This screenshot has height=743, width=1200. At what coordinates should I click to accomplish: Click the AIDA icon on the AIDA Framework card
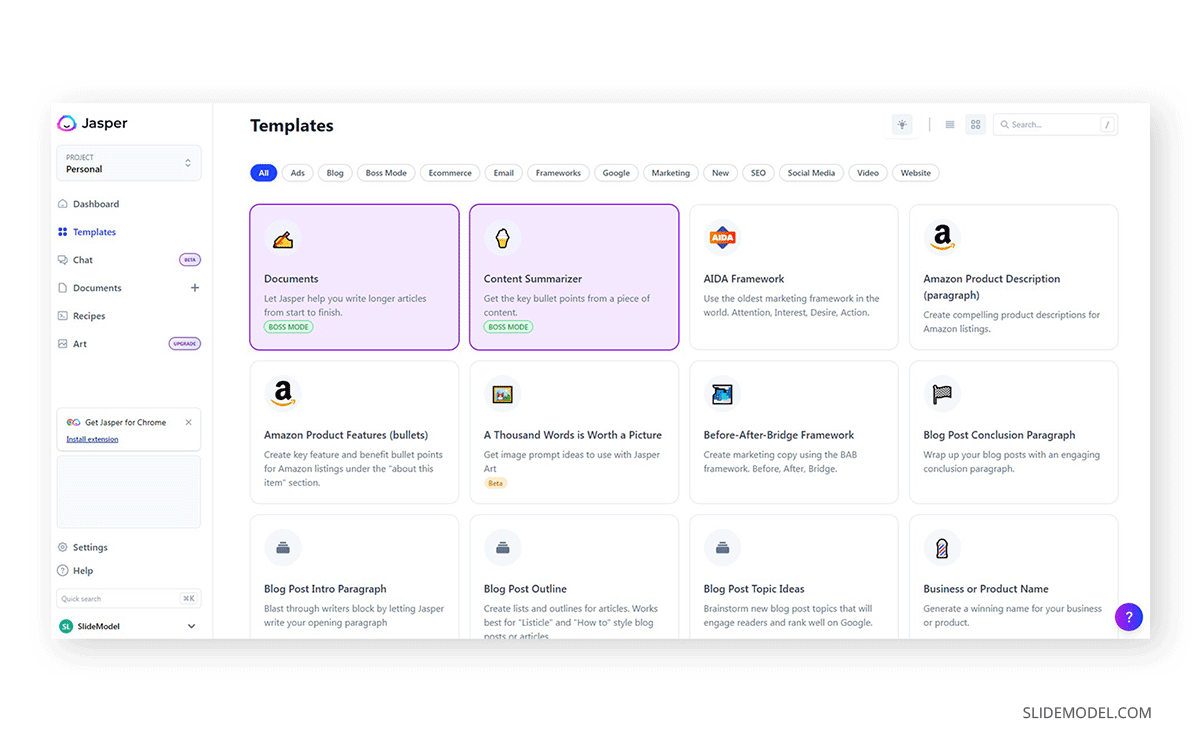pyautogui.click(x=722, y=239)
